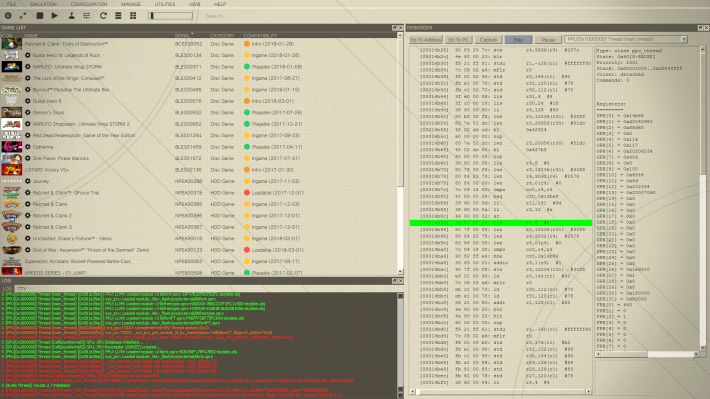The width and height of the screenshot is (710, 399).
Task: Open the Configuration menu
Action: tap(89, 4)
